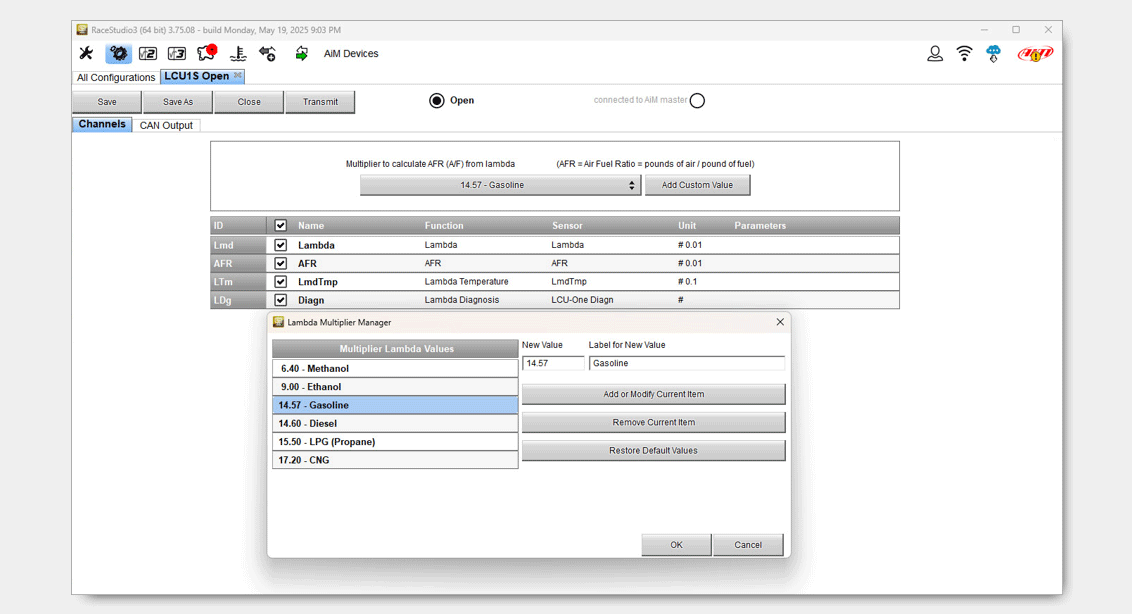Viewport: 1132px width, 614px height.
Task: Uncheck the Lambda channel checkbox
Action: 280,245
